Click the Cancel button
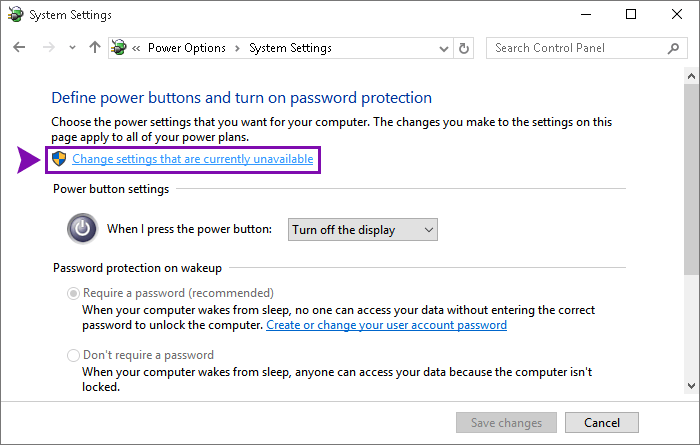 click(602, 422)
